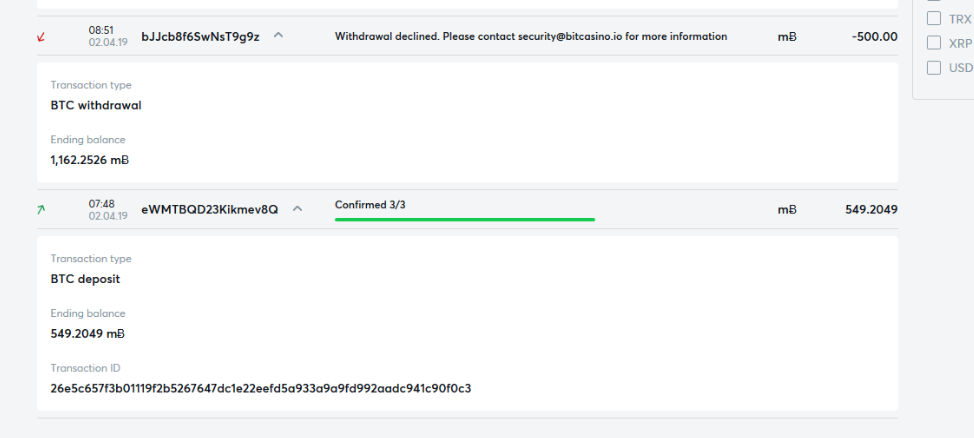Toggle the TRX currency checkbox
The width and height of the screenshot is (974, 438).
pyautogui.click(x=934, y=19)
